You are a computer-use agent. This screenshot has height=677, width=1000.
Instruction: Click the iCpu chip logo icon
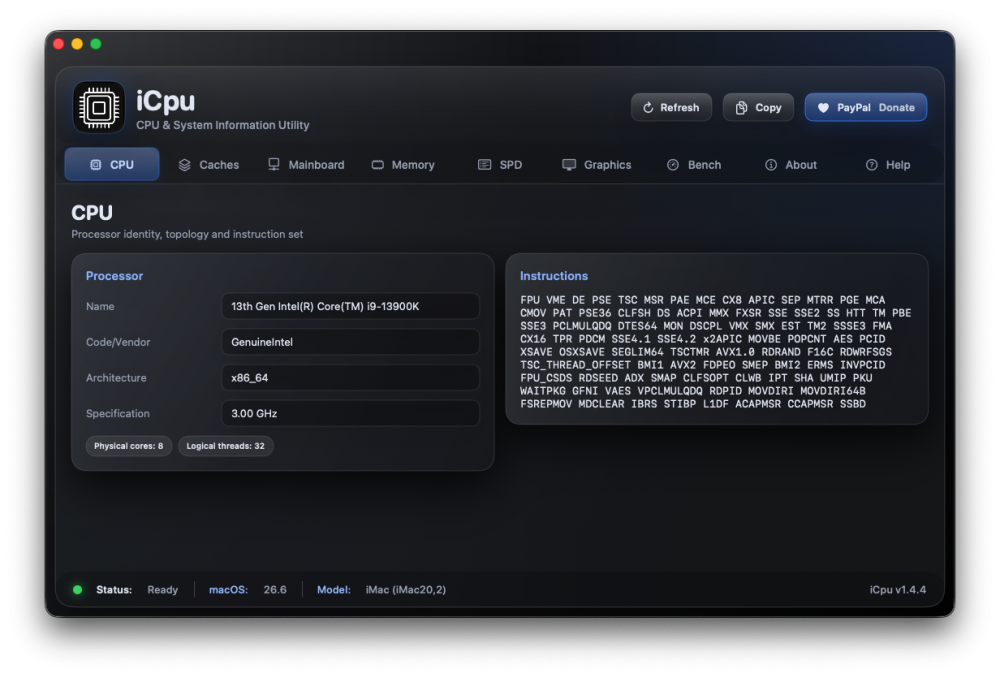point(99,108)
